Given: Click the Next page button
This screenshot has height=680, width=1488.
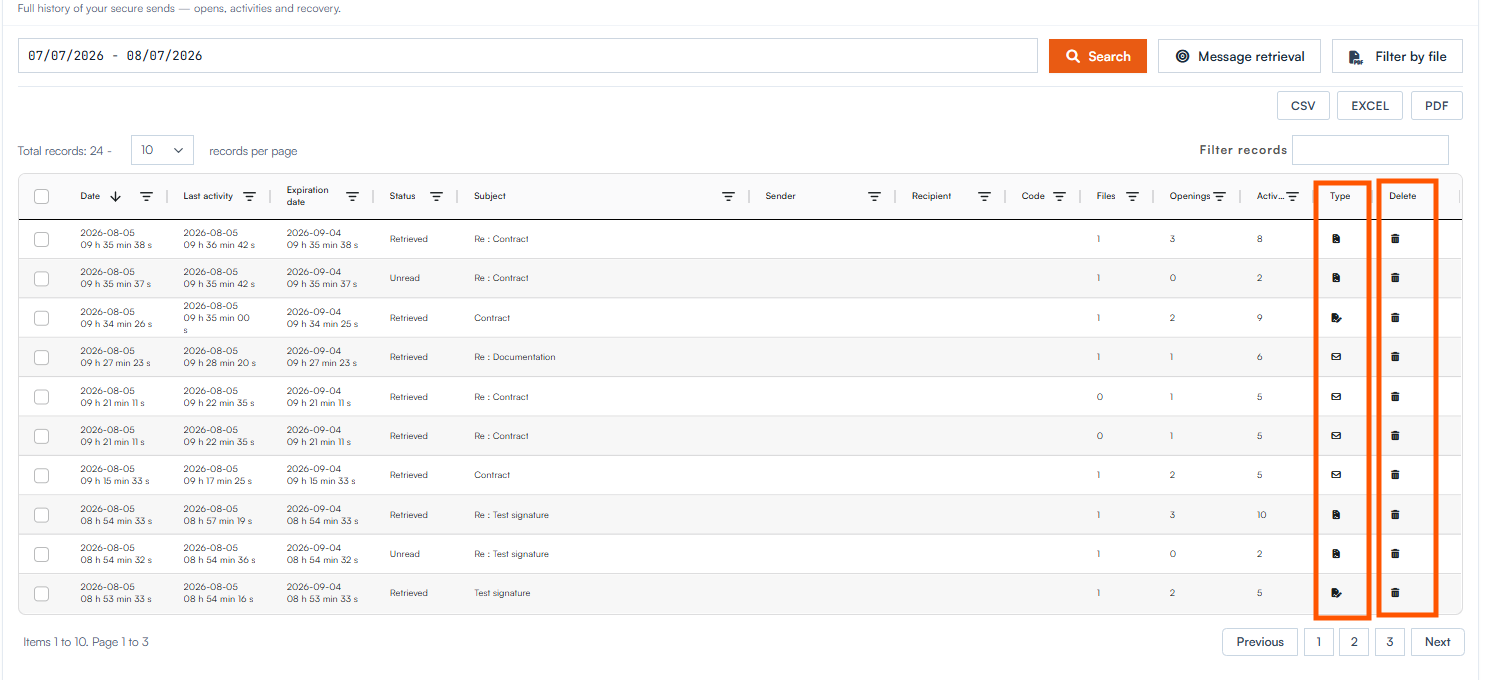Looking at the screenshot, I should click(1437, 642).
